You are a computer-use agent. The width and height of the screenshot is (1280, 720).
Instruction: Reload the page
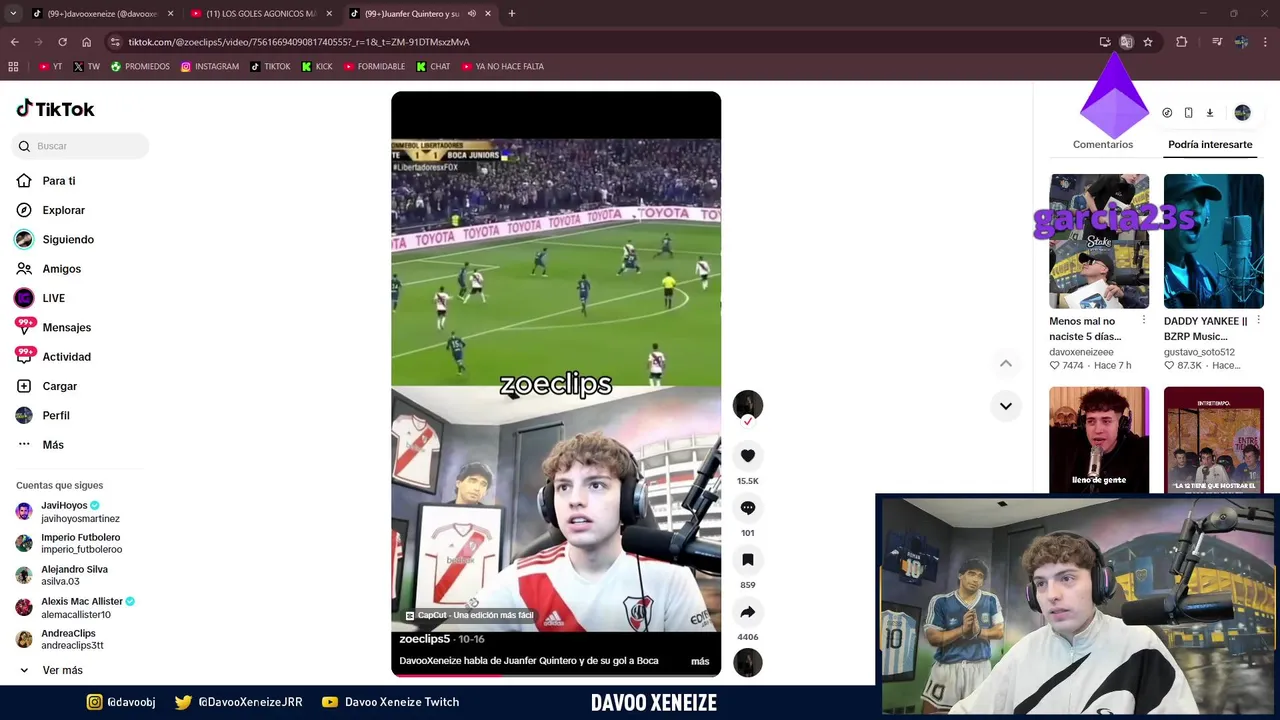point(62,42)
